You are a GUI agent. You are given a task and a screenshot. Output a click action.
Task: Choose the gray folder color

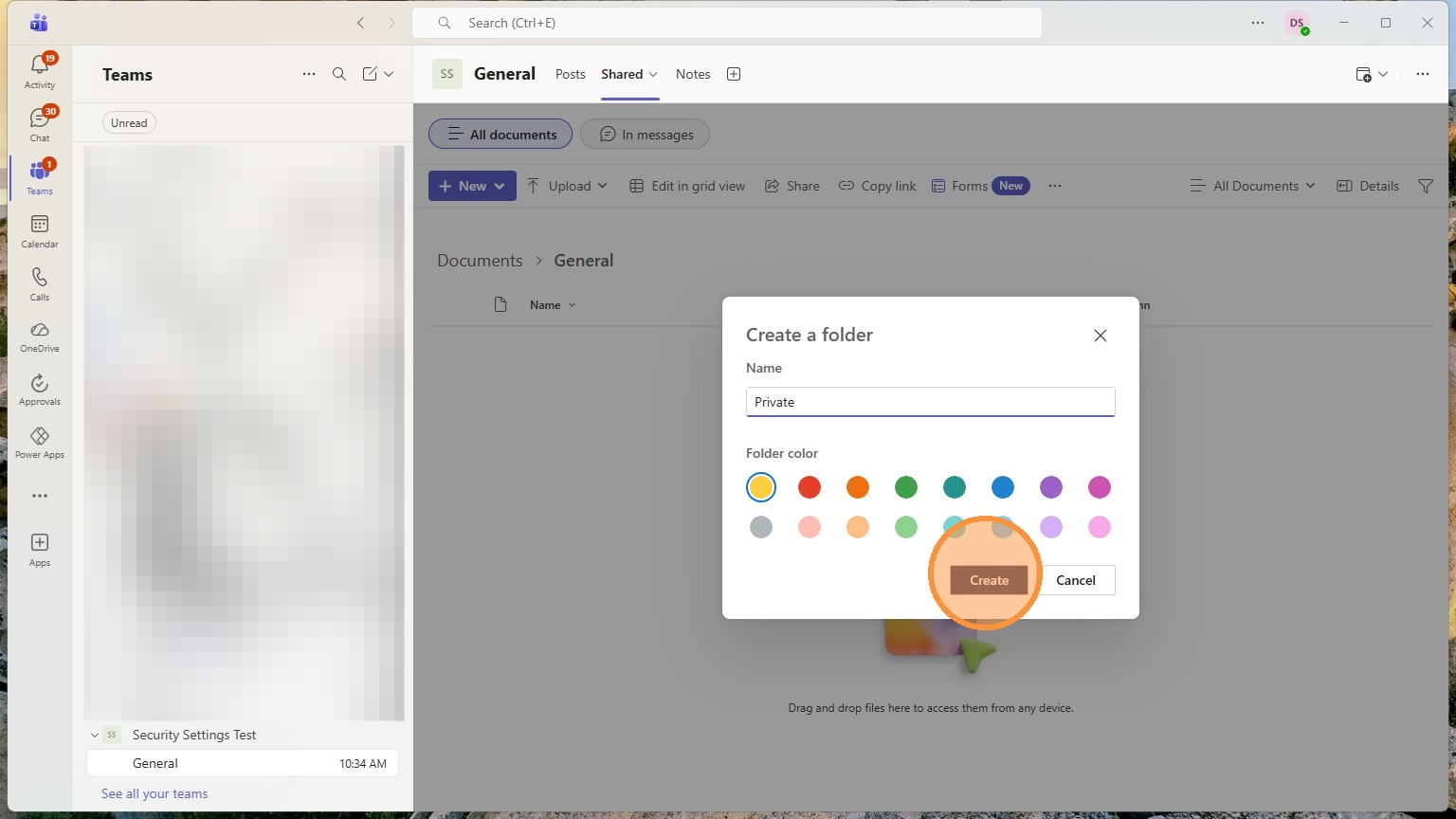point(761,527)
